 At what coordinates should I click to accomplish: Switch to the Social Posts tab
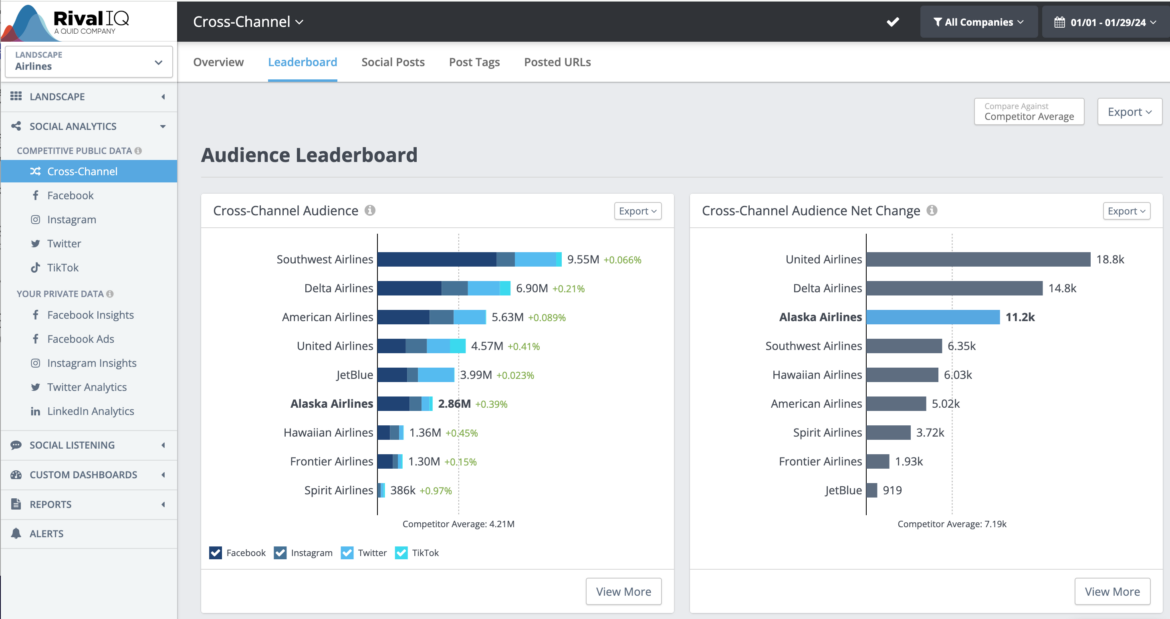393,62
